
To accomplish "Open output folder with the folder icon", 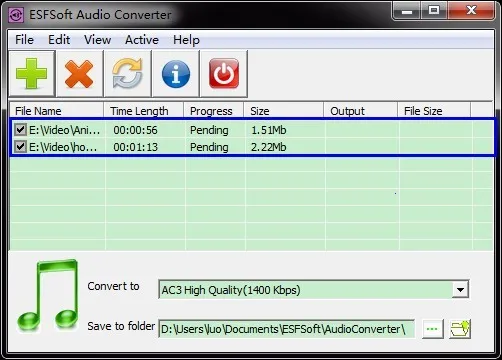I will (460, 329).
